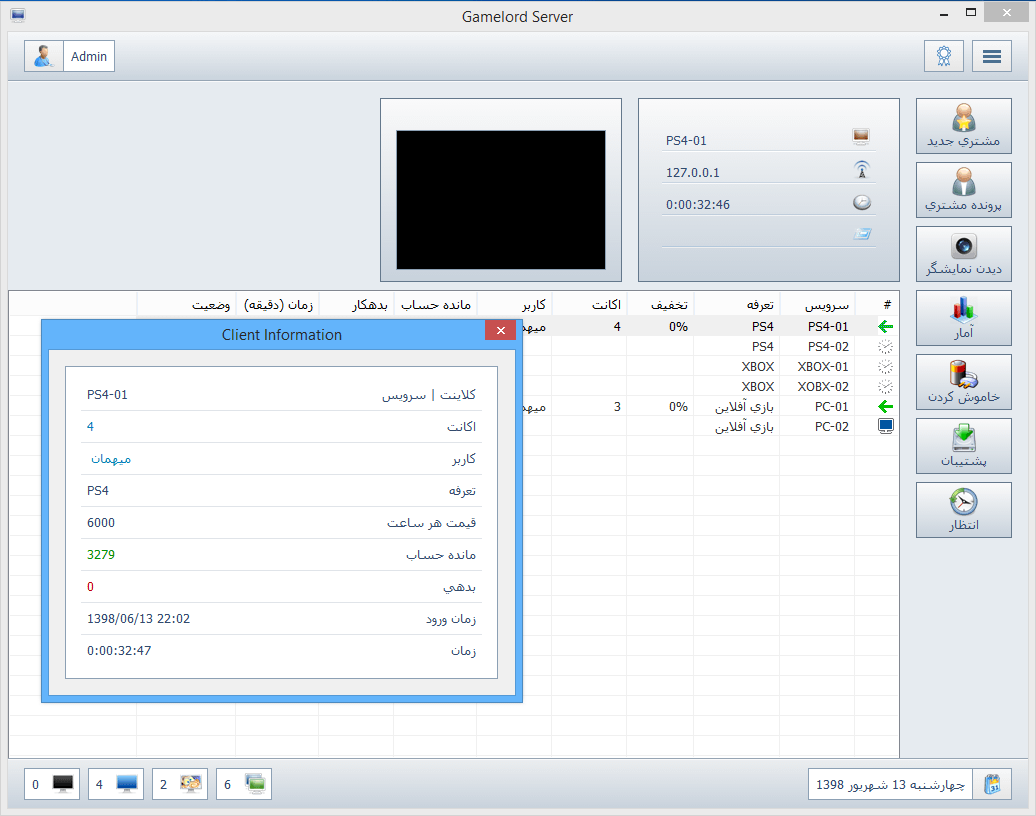Click the calendar icon beside the date
The height and width of the screenshot is (816, 1036).
coord(991,784)
